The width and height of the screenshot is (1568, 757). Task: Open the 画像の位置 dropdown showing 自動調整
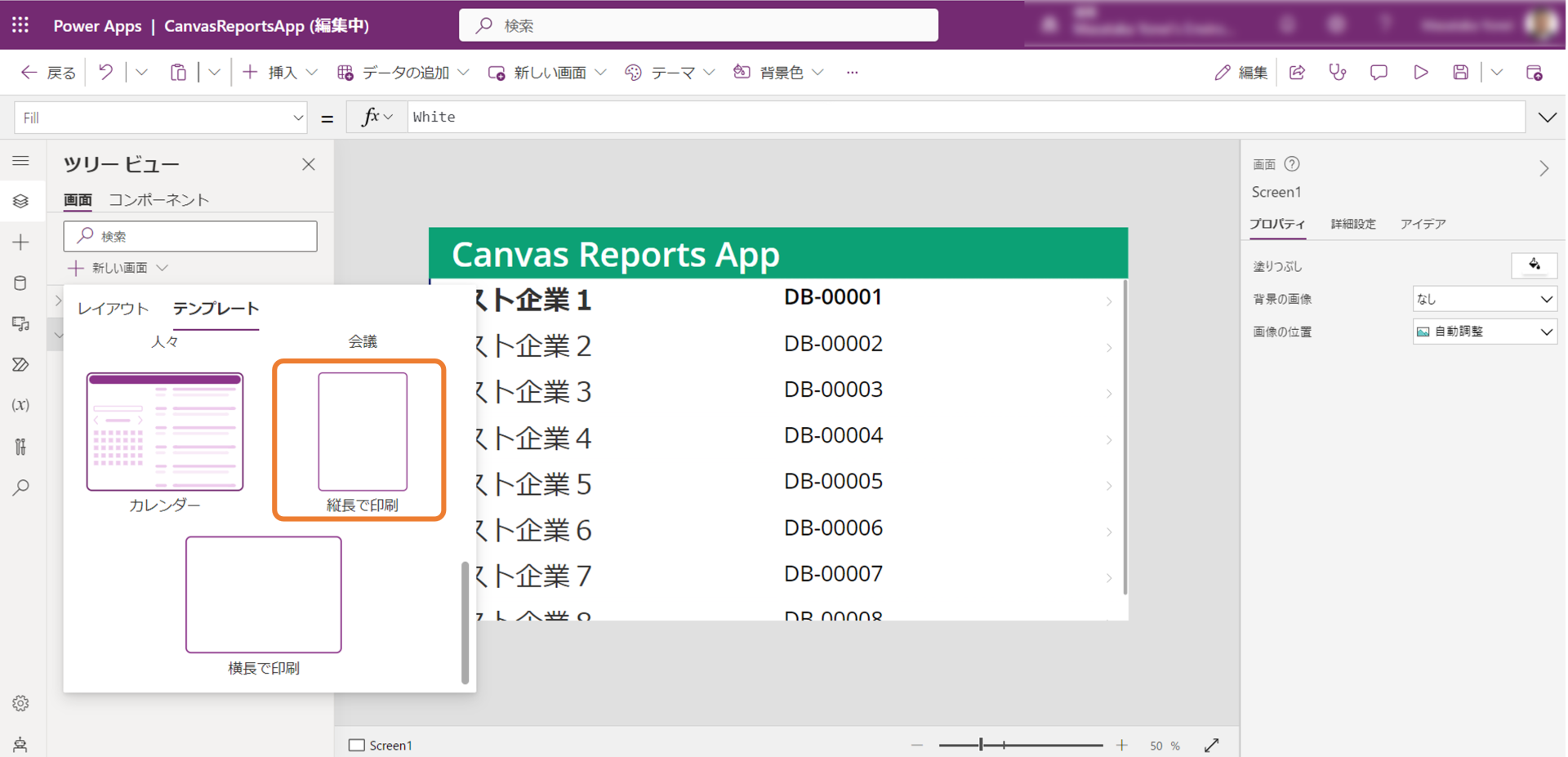click(x=1485, y=332)
